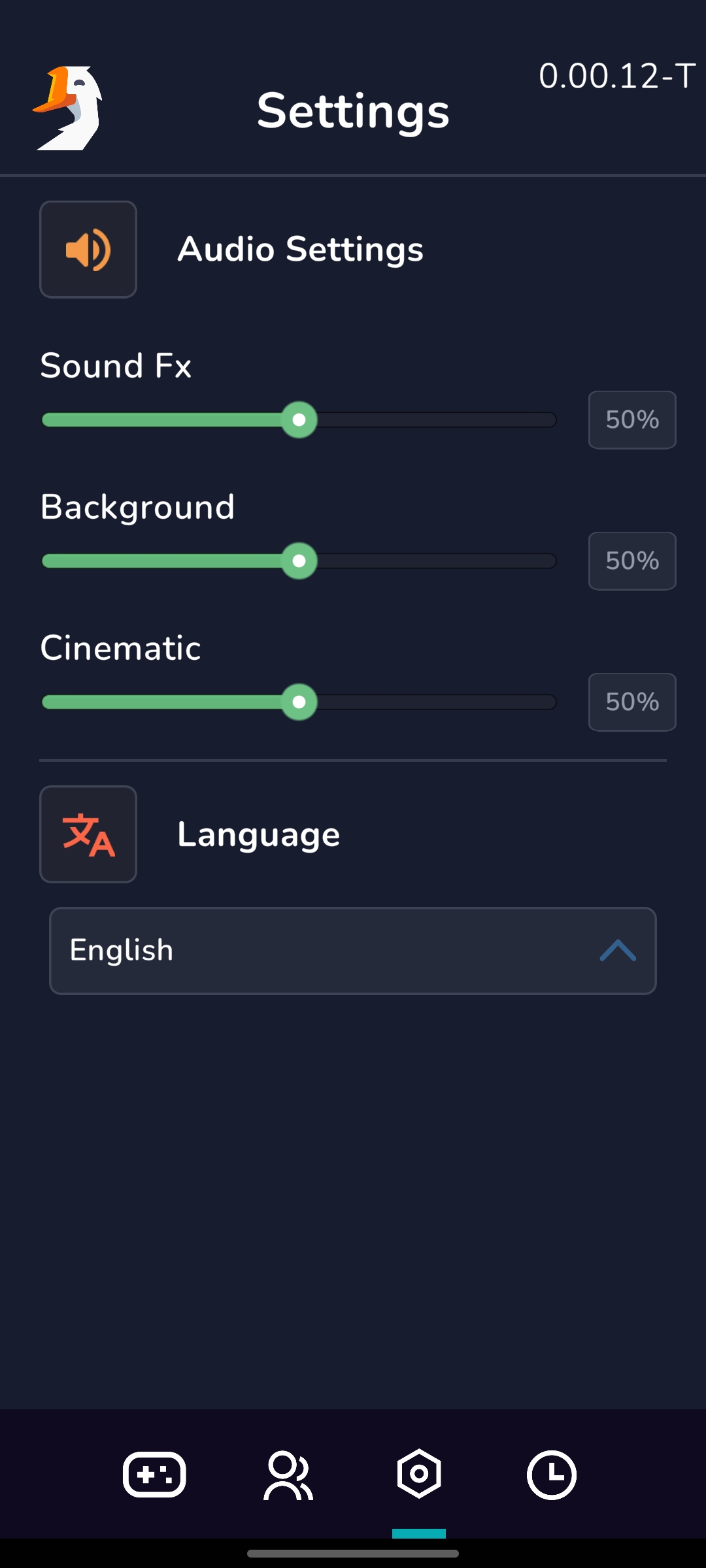Tap the Android home gesture bar
The height and width of the screenshot is (1568, 706).
point(353,1554)
